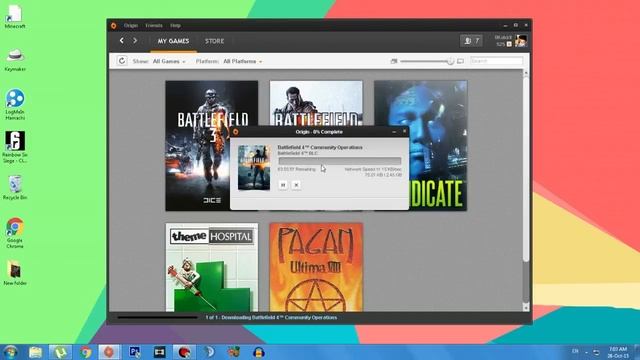Select the New folder desktop icon
The height and width of the screenshot is (360, 640).
pyautogui.click(x=15, y=273)
